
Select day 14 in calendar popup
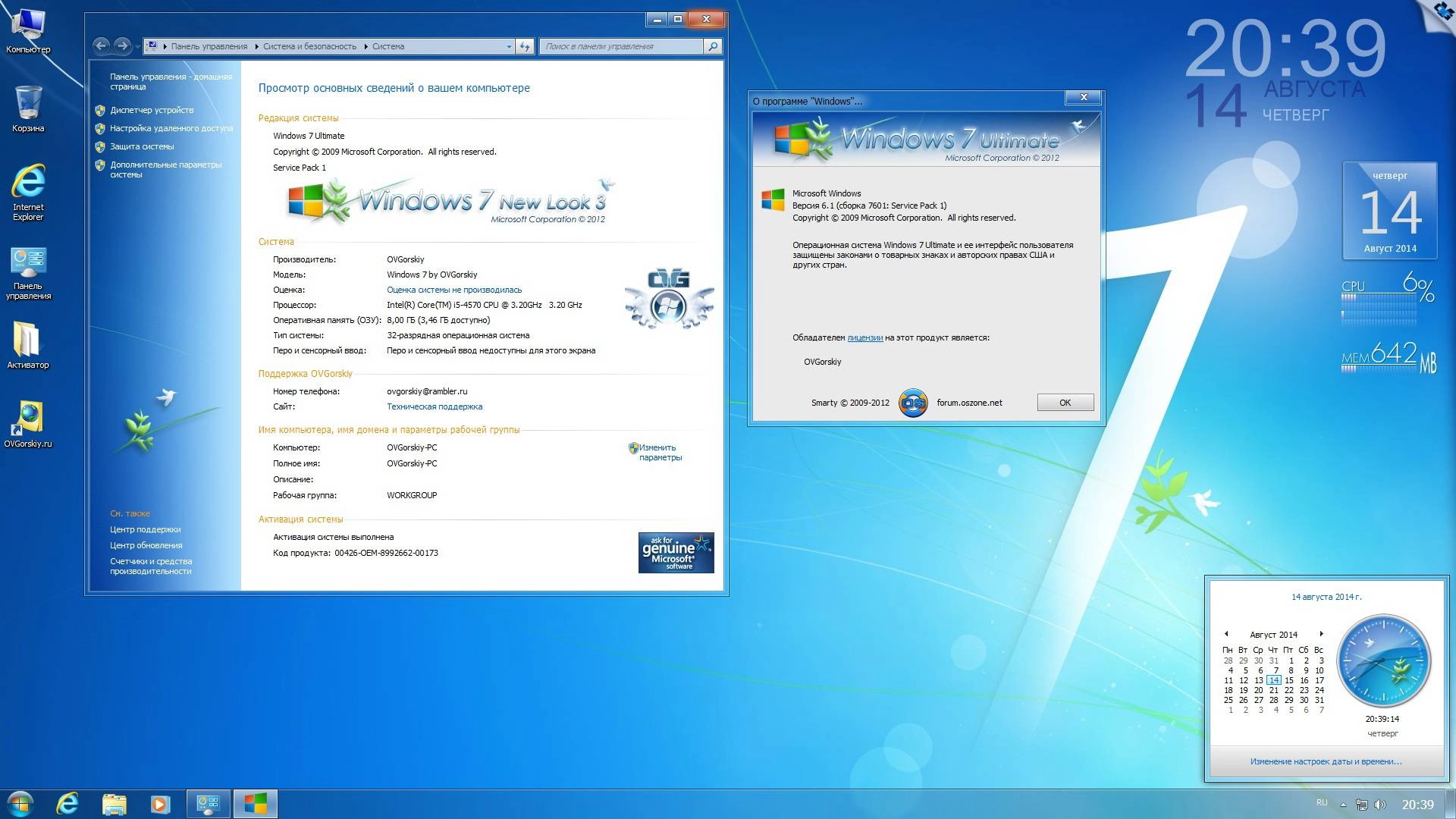(1273, 680)
